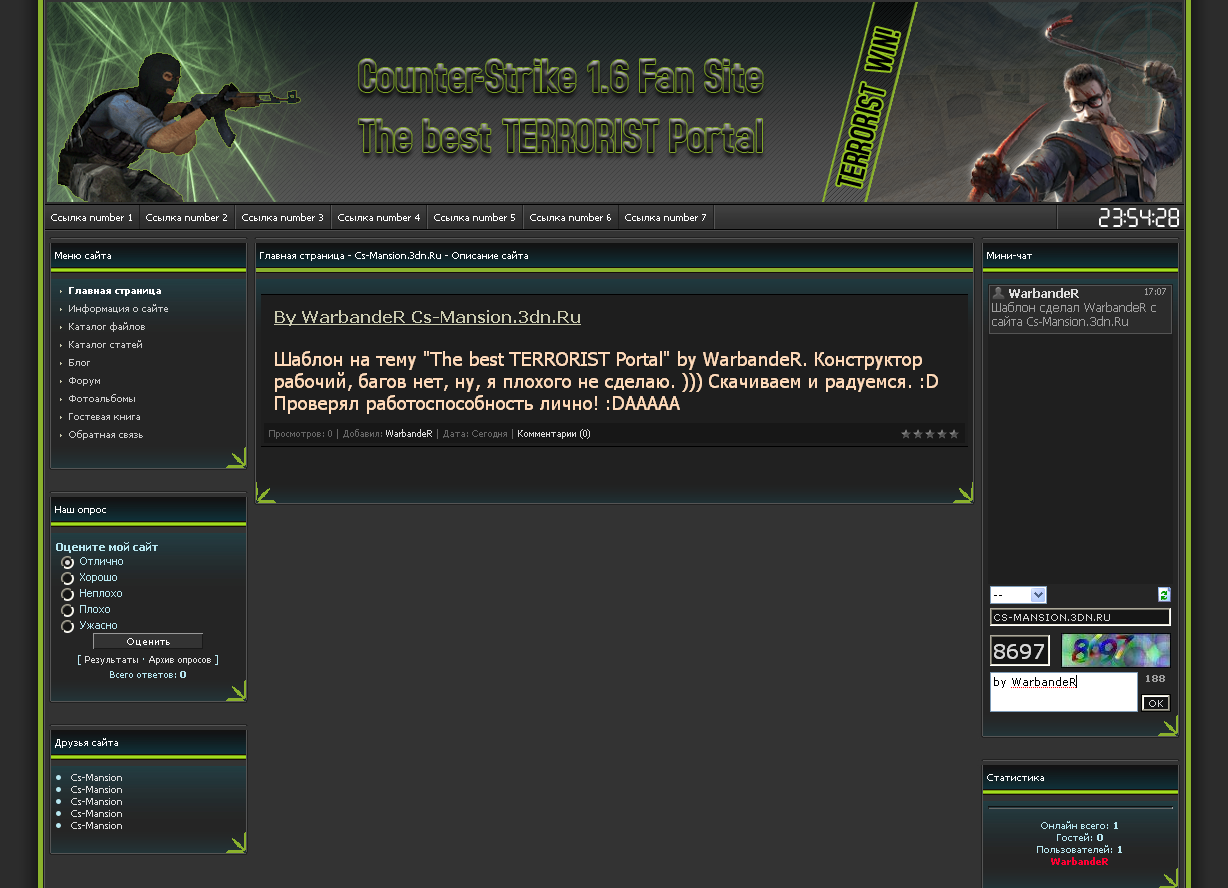
Task: Open Ссылка number 4 in the navigation bar
Action: coord(379,217)
